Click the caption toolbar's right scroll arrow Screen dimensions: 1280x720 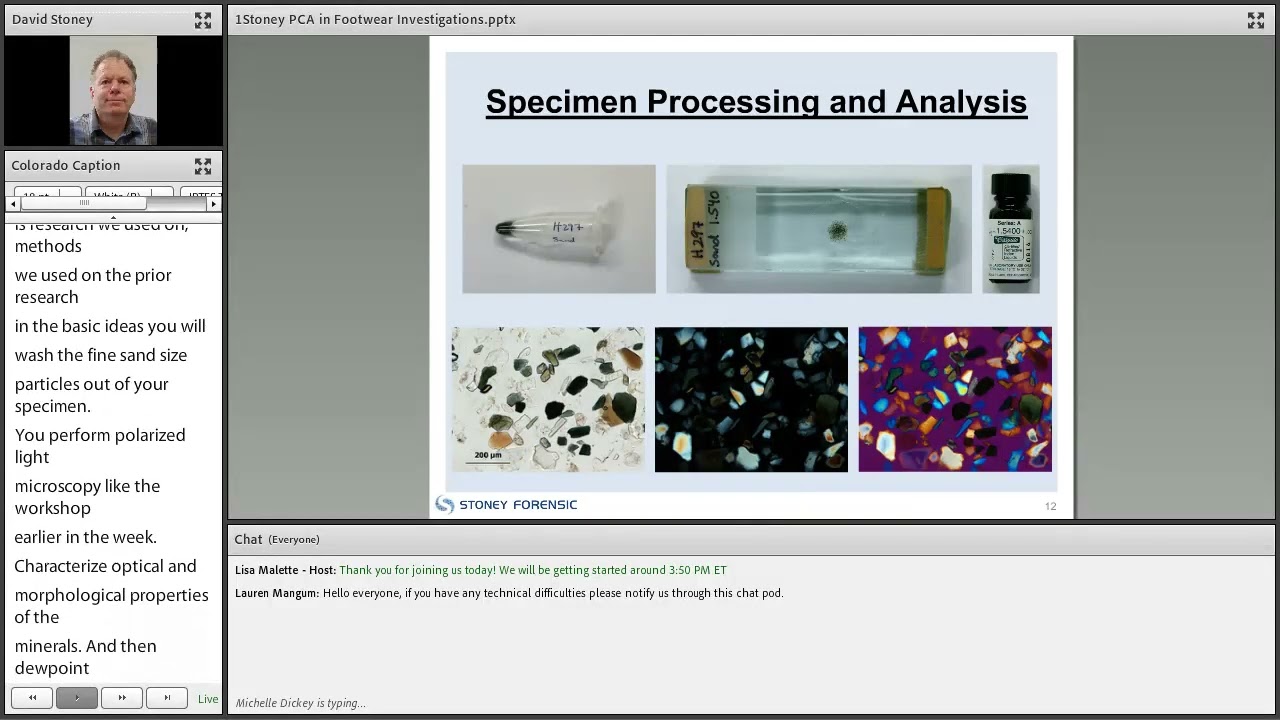pyautogui.click(x=213, y=204)
